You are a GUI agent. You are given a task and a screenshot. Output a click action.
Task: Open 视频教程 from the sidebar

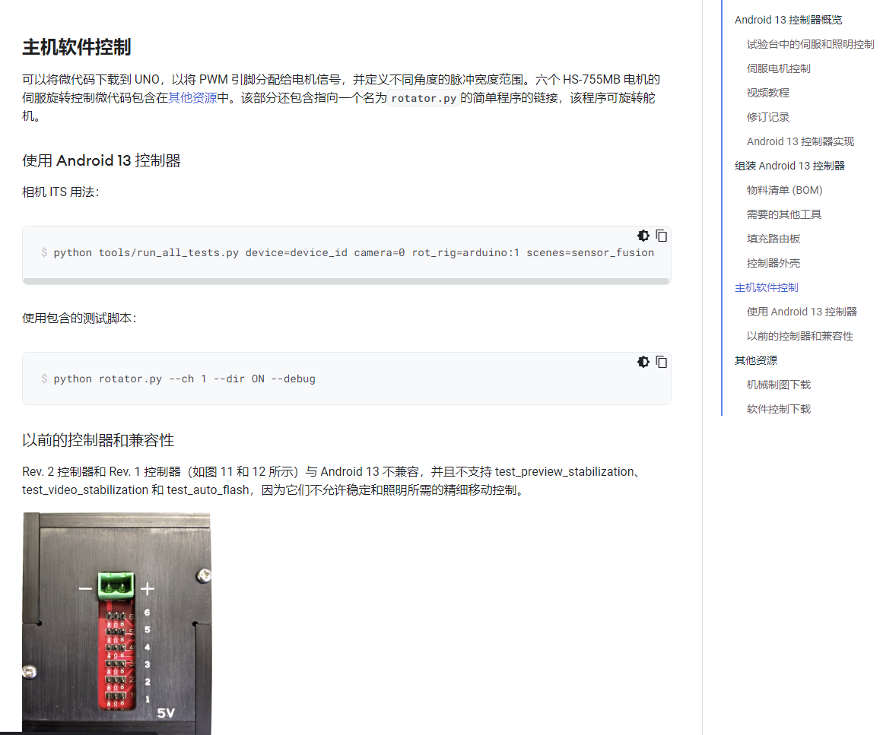pos(767,93)
